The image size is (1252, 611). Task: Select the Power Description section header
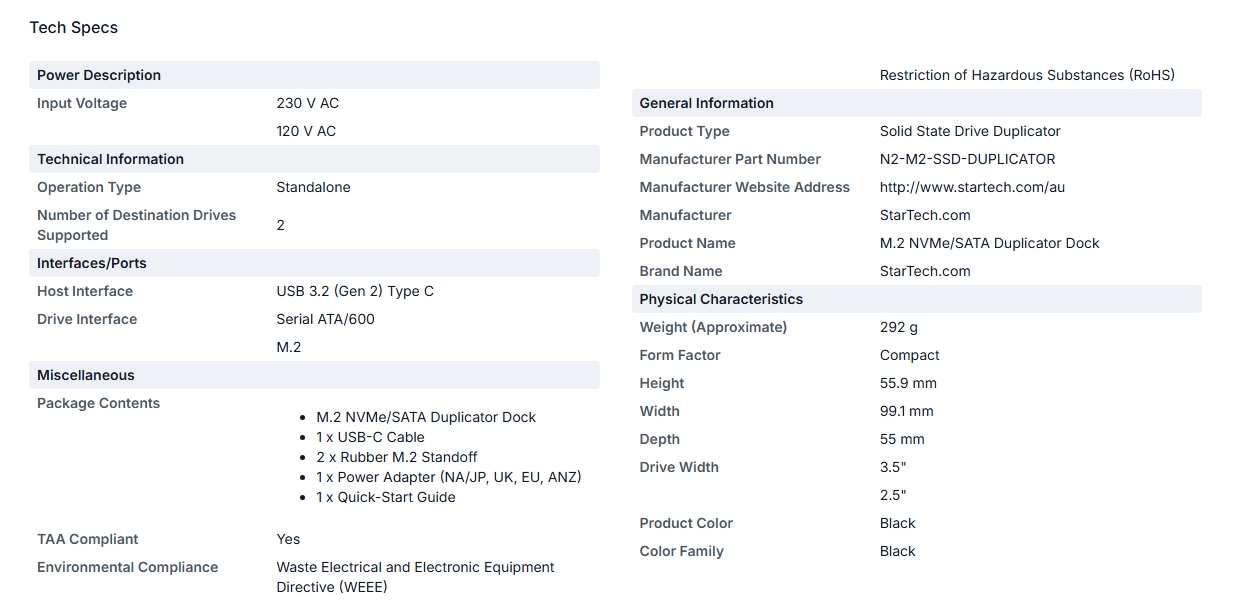[x=314, y=75]
